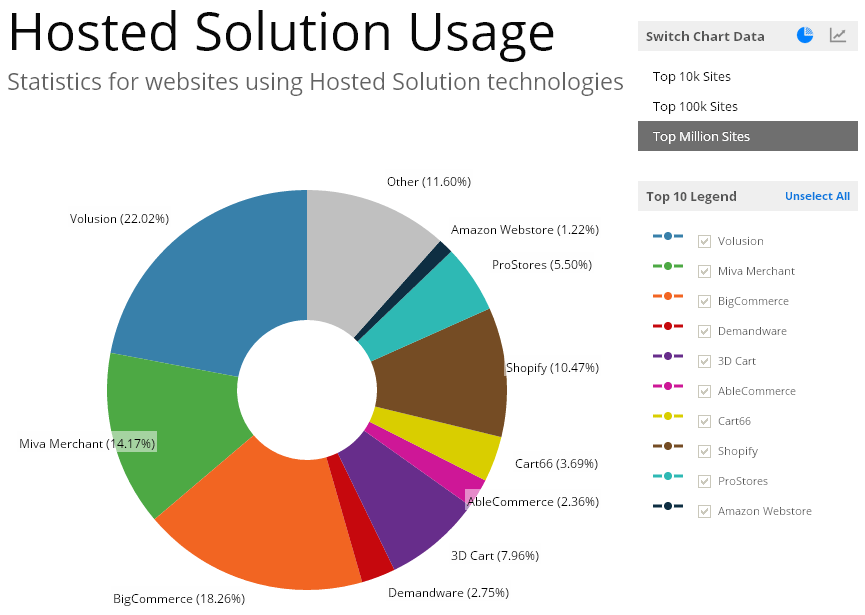Select Top 10k Sites data
865x615 pixels.
[x=692, y=77]
